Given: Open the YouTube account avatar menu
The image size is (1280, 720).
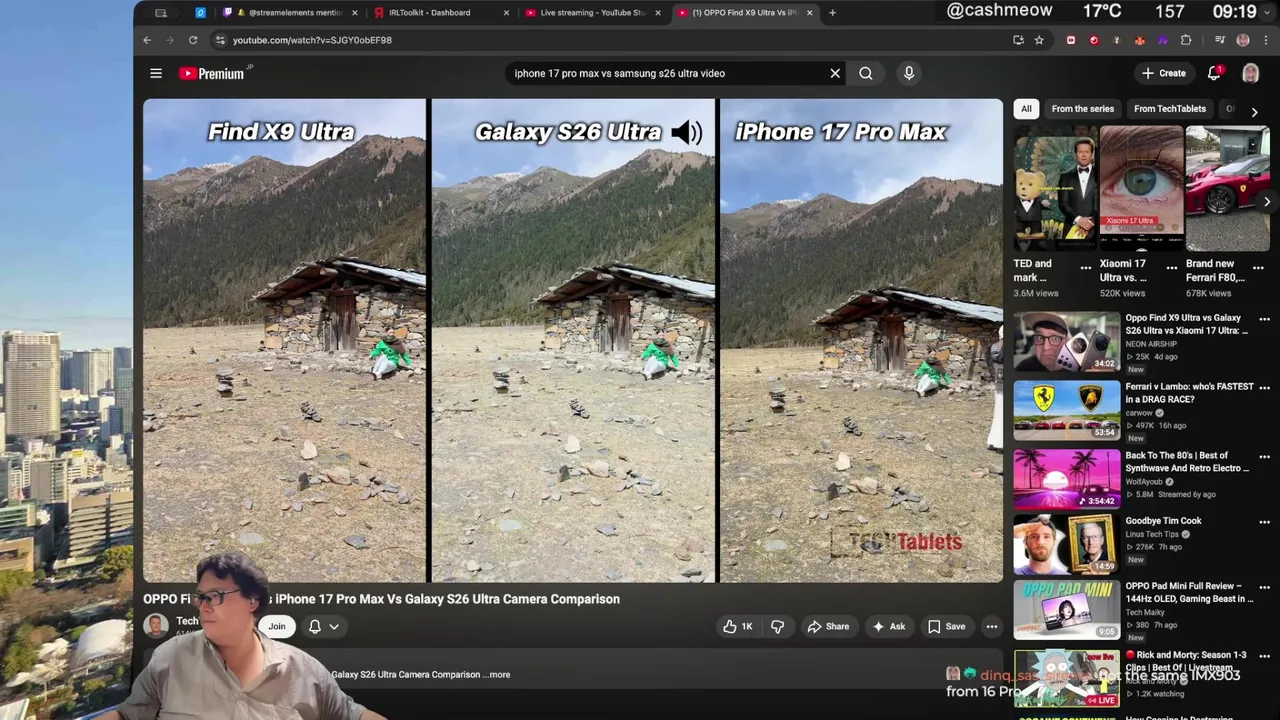Looking at the screenshot, I should tap(1250, 73).
